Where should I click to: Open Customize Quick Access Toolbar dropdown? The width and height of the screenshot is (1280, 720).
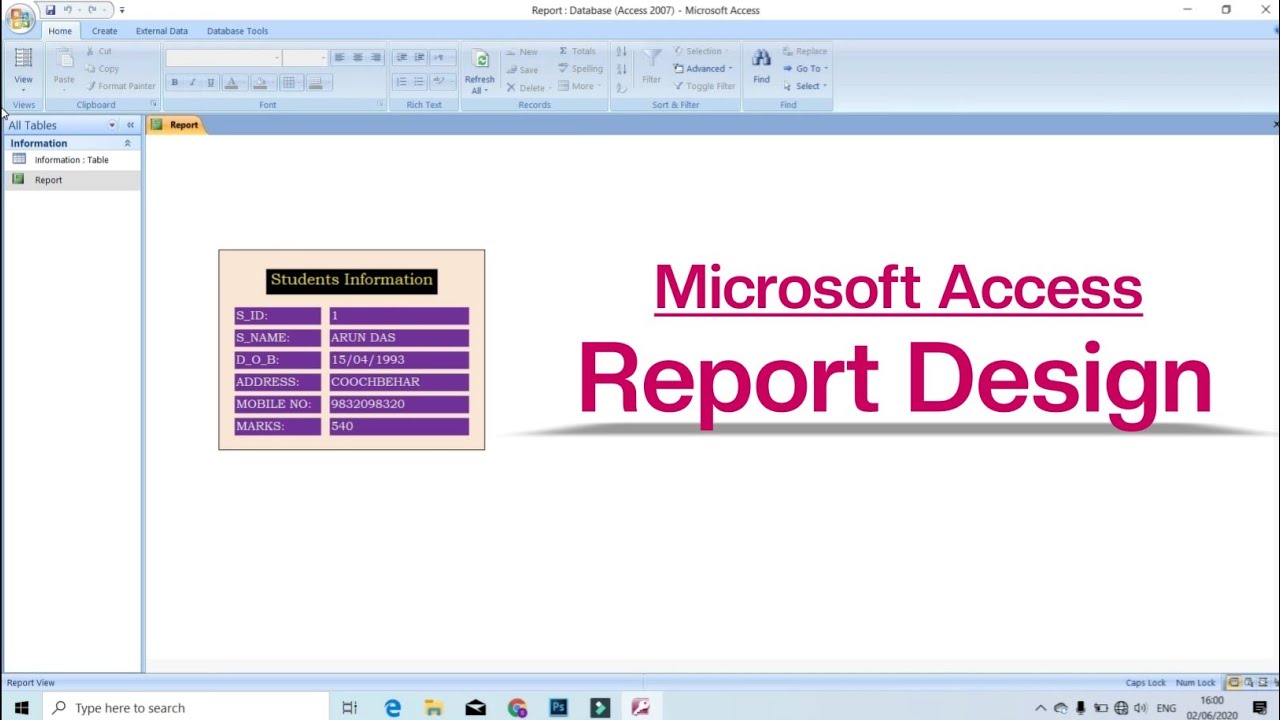point(122,10)
